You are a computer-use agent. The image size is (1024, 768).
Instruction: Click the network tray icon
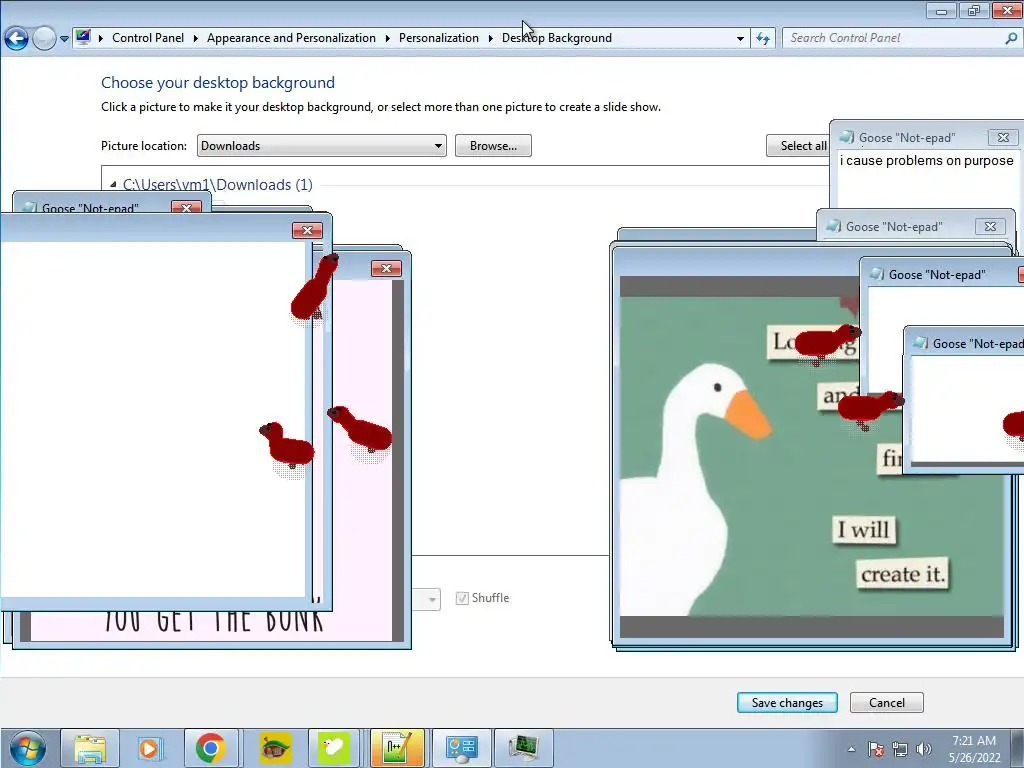(900, 749)
